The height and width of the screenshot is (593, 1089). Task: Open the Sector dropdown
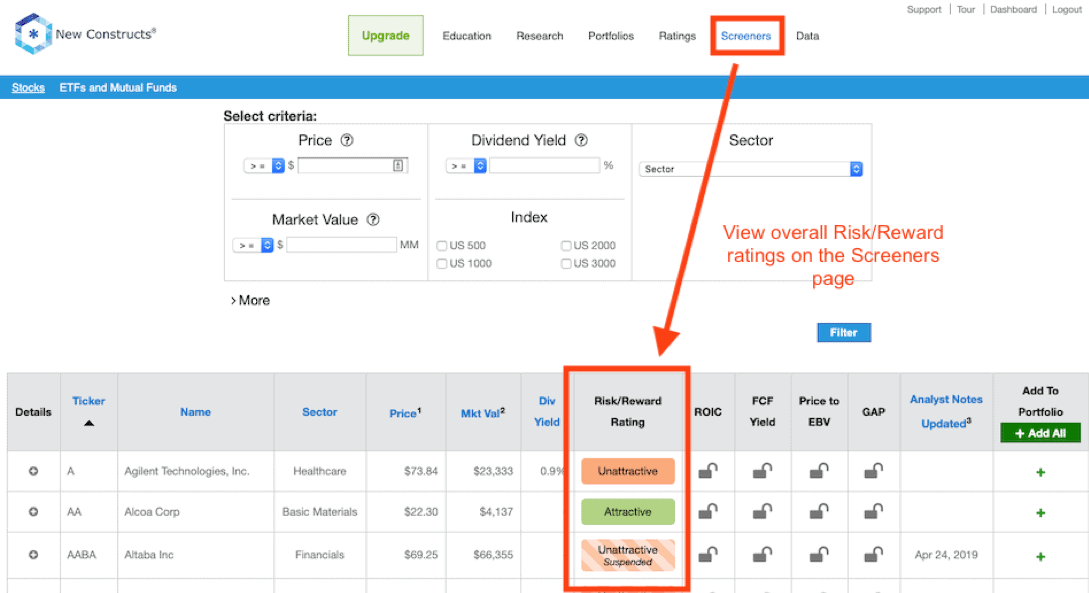751,169
